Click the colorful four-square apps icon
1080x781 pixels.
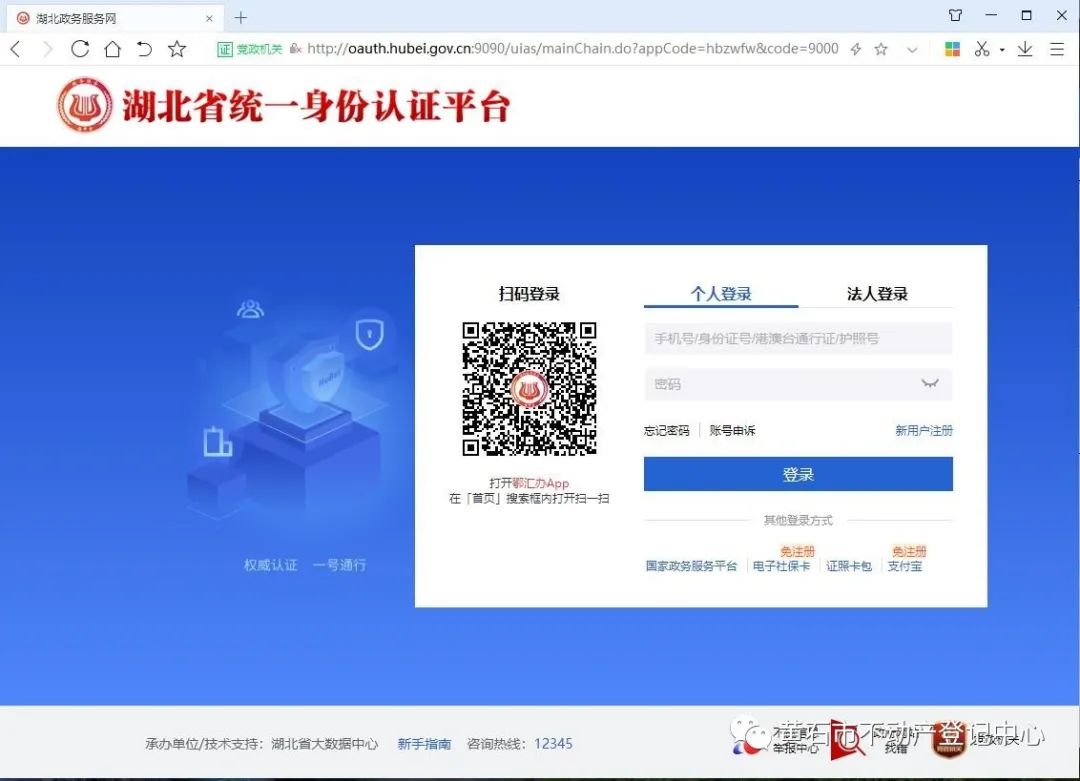(952, 49)
